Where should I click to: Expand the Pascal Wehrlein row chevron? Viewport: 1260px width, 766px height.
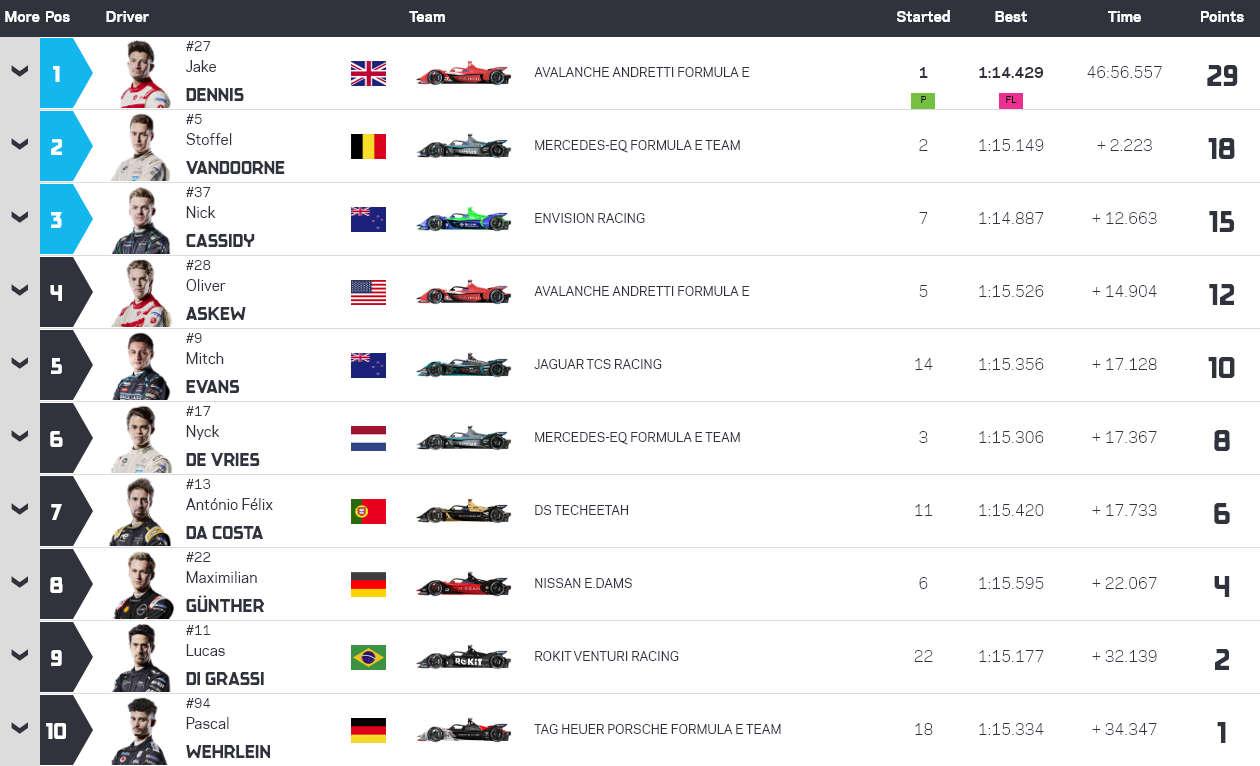[19, 728]
